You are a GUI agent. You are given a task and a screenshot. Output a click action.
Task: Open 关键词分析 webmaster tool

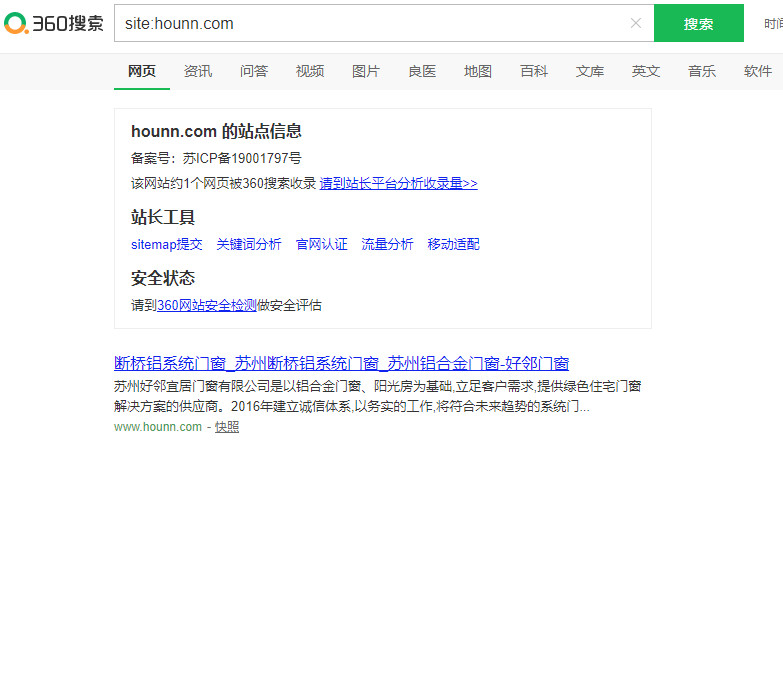249,244
